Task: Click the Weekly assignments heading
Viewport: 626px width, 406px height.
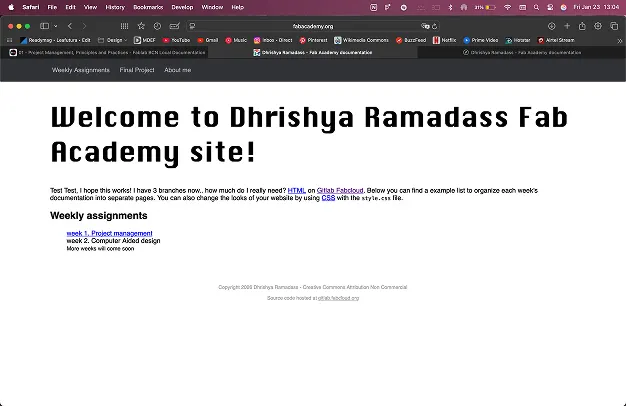Action: coord(99,216)
